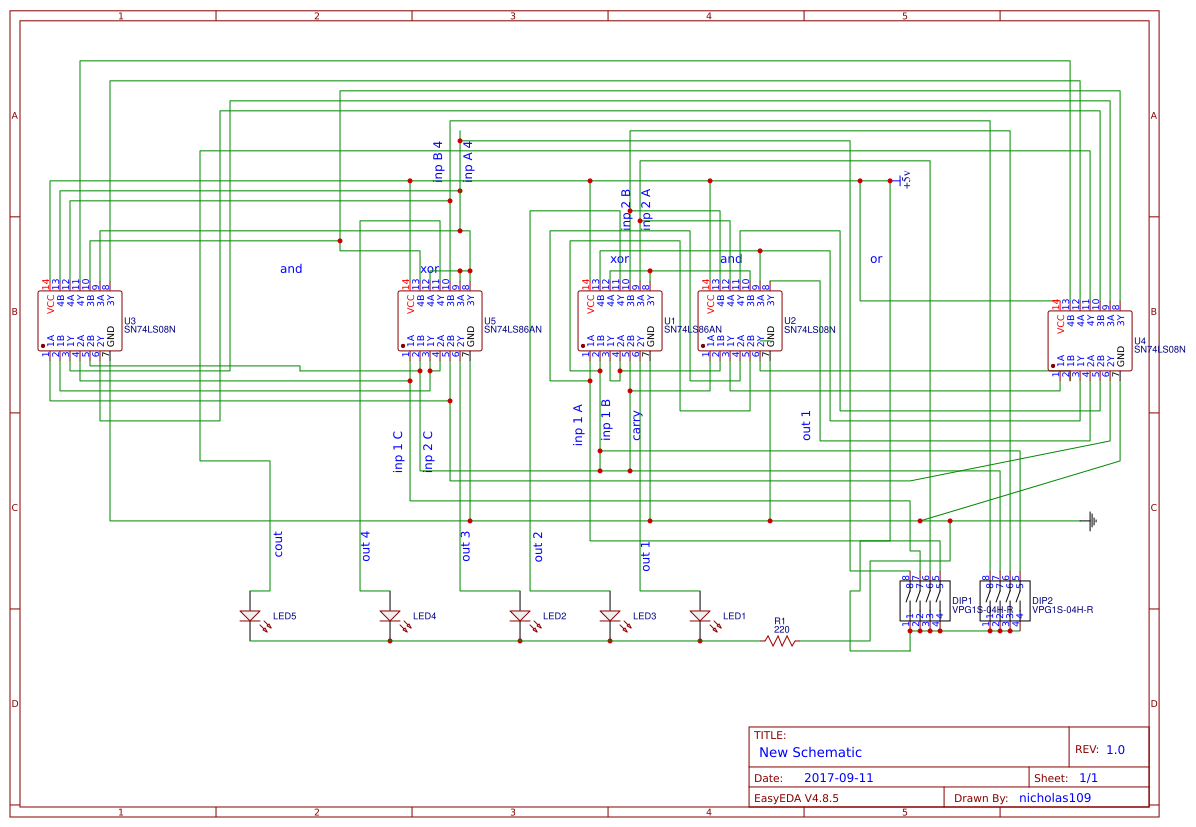The width and height of the screenshot is (1196, 827).
Task: Select the cout net label
Action: [279, 541]
